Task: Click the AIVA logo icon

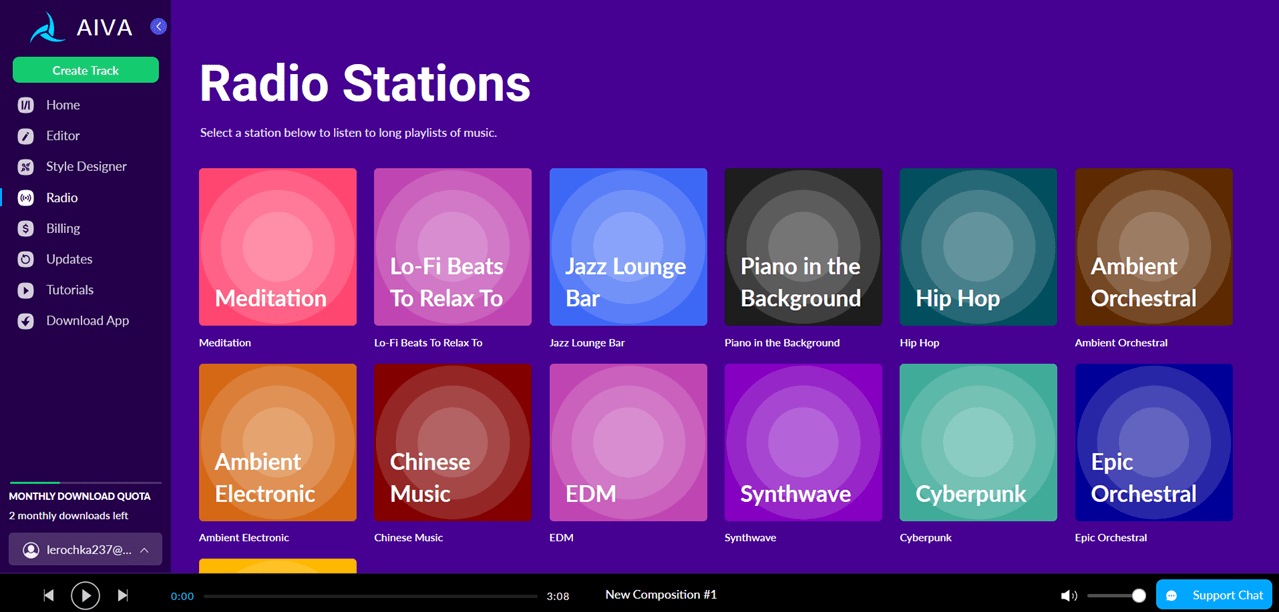Action: (x=47, y=27)
